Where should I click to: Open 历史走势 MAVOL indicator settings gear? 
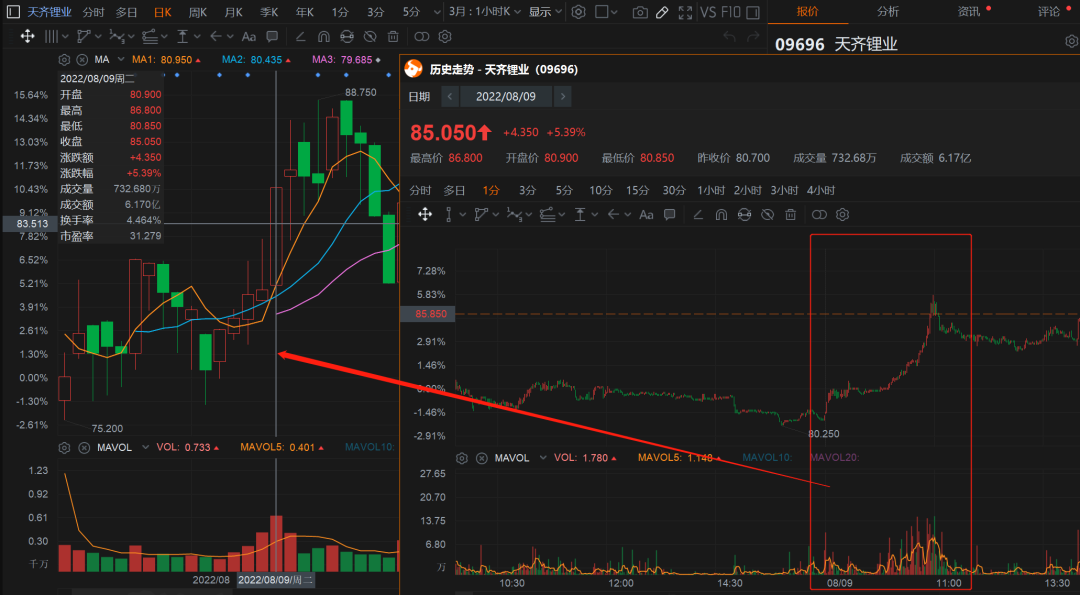coord(463,458)
